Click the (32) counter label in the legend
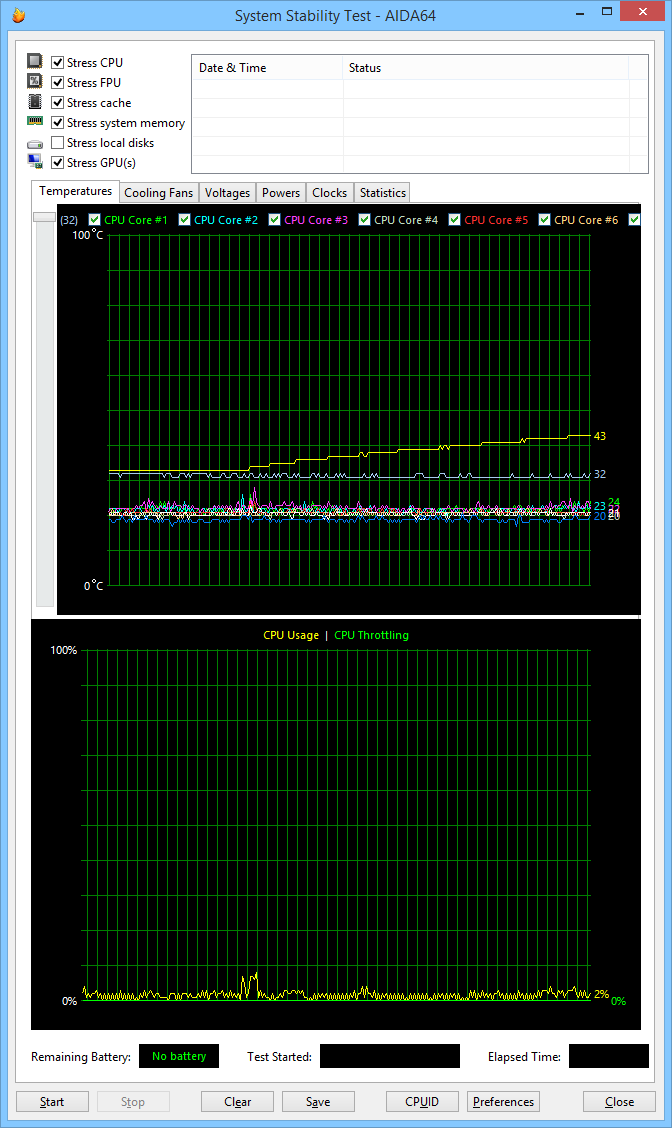Screen dimensions: 672x1128 (69, 220)
